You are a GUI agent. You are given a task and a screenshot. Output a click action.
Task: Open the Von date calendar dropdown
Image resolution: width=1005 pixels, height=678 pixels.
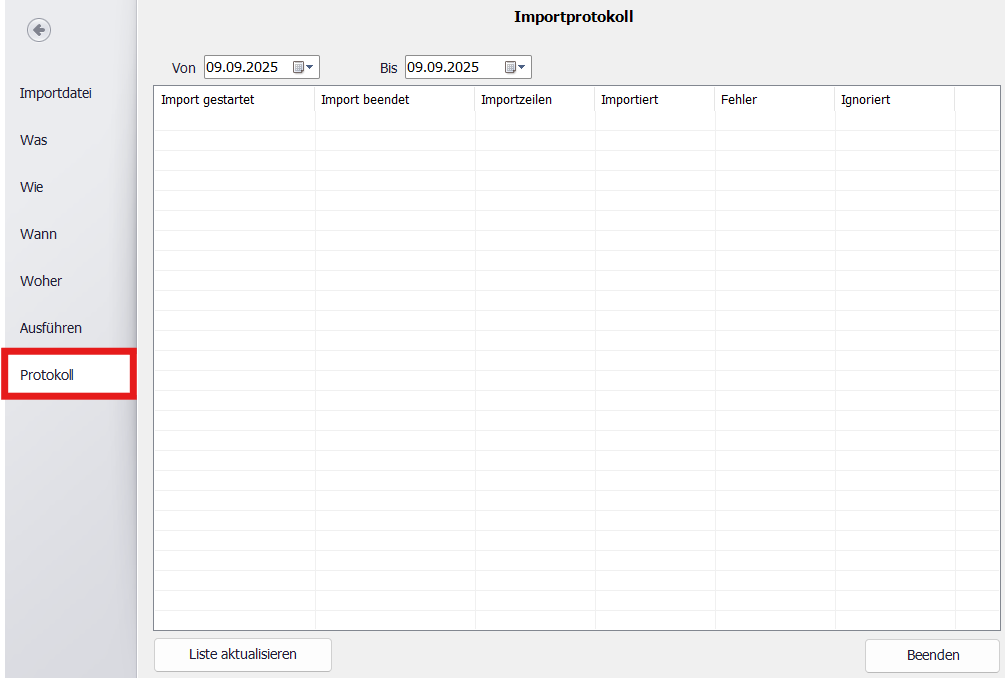point(304,67)
